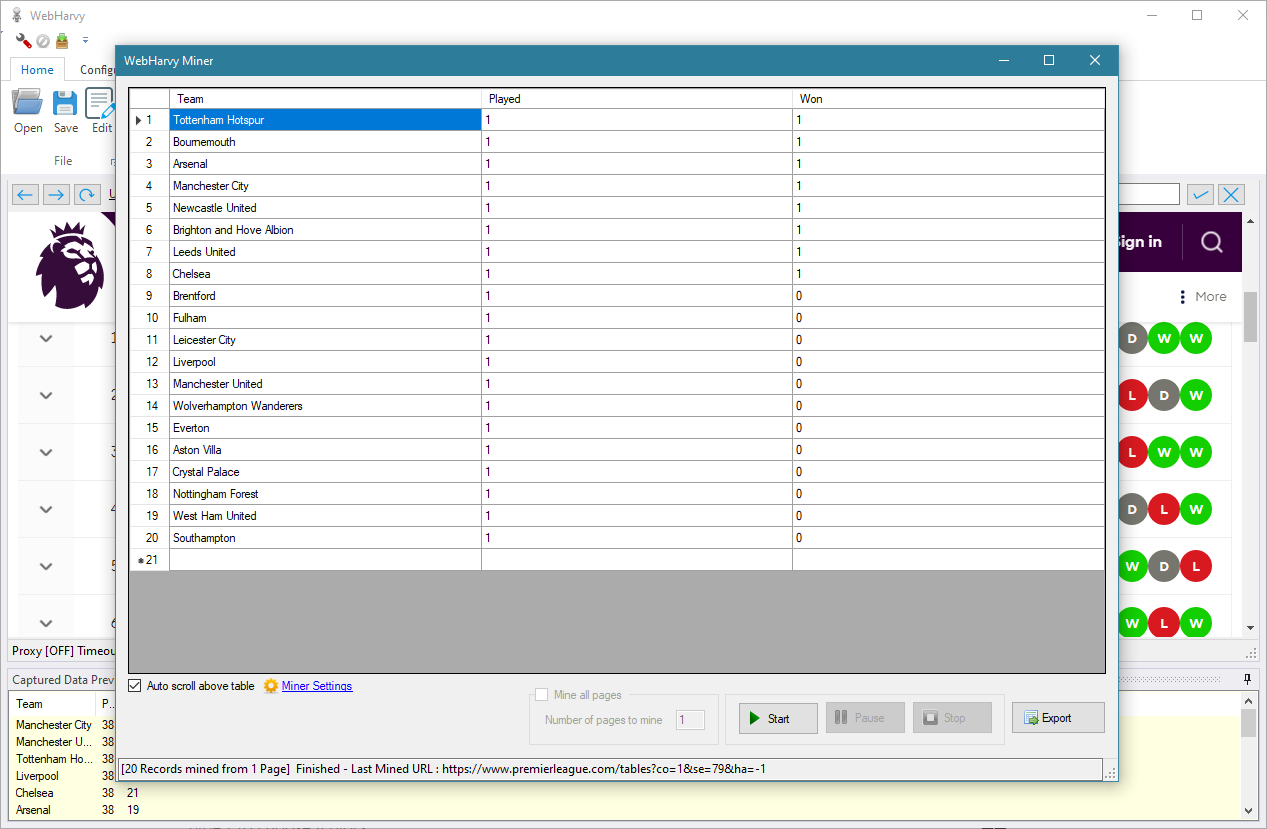Screen dimensions: 1267x829
Task: Export the mined data
Action: [x=1057, y=717]
